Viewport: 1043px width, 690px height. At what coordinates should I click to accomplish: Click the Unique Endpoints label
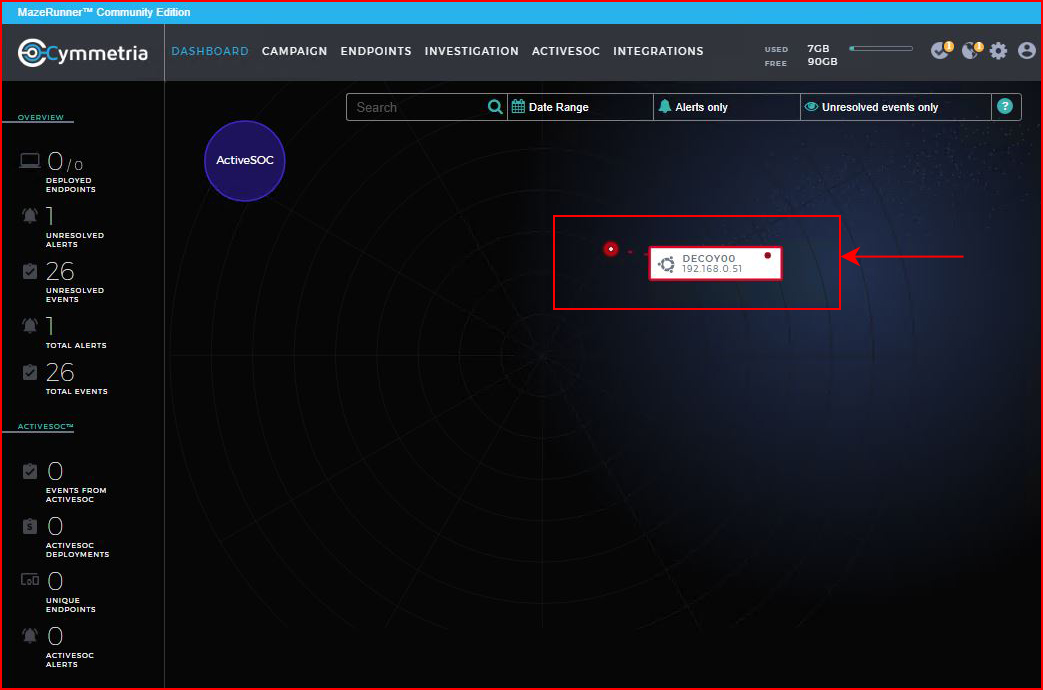click(x=71, y=605)
